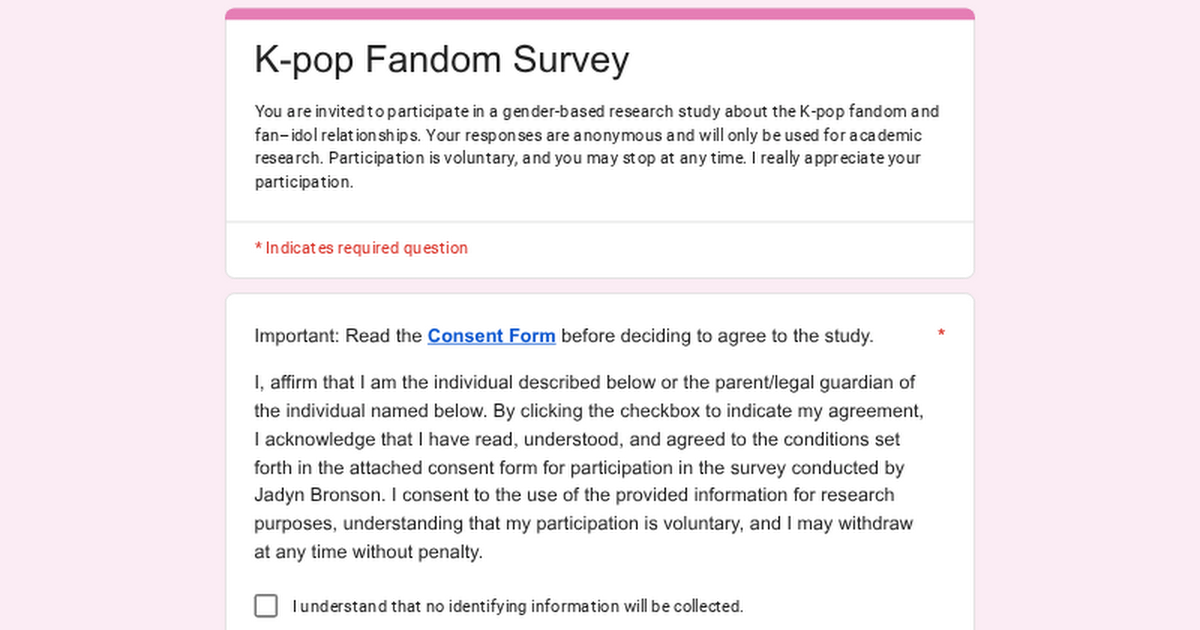Viewport: 1200px width, 630px height.
Task: Click the 'I, affirm that I am' line
Action: pyautogui.click(x=340, y=382)
